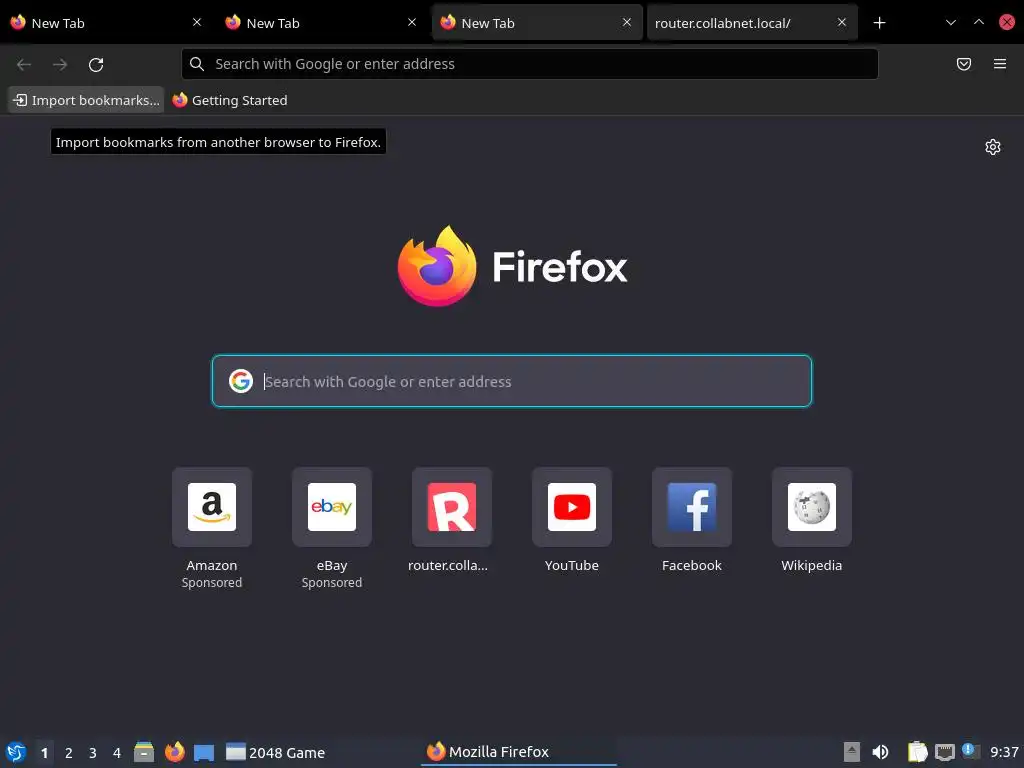
Task: Click the Google logo in search box
Action: [241, 381]
